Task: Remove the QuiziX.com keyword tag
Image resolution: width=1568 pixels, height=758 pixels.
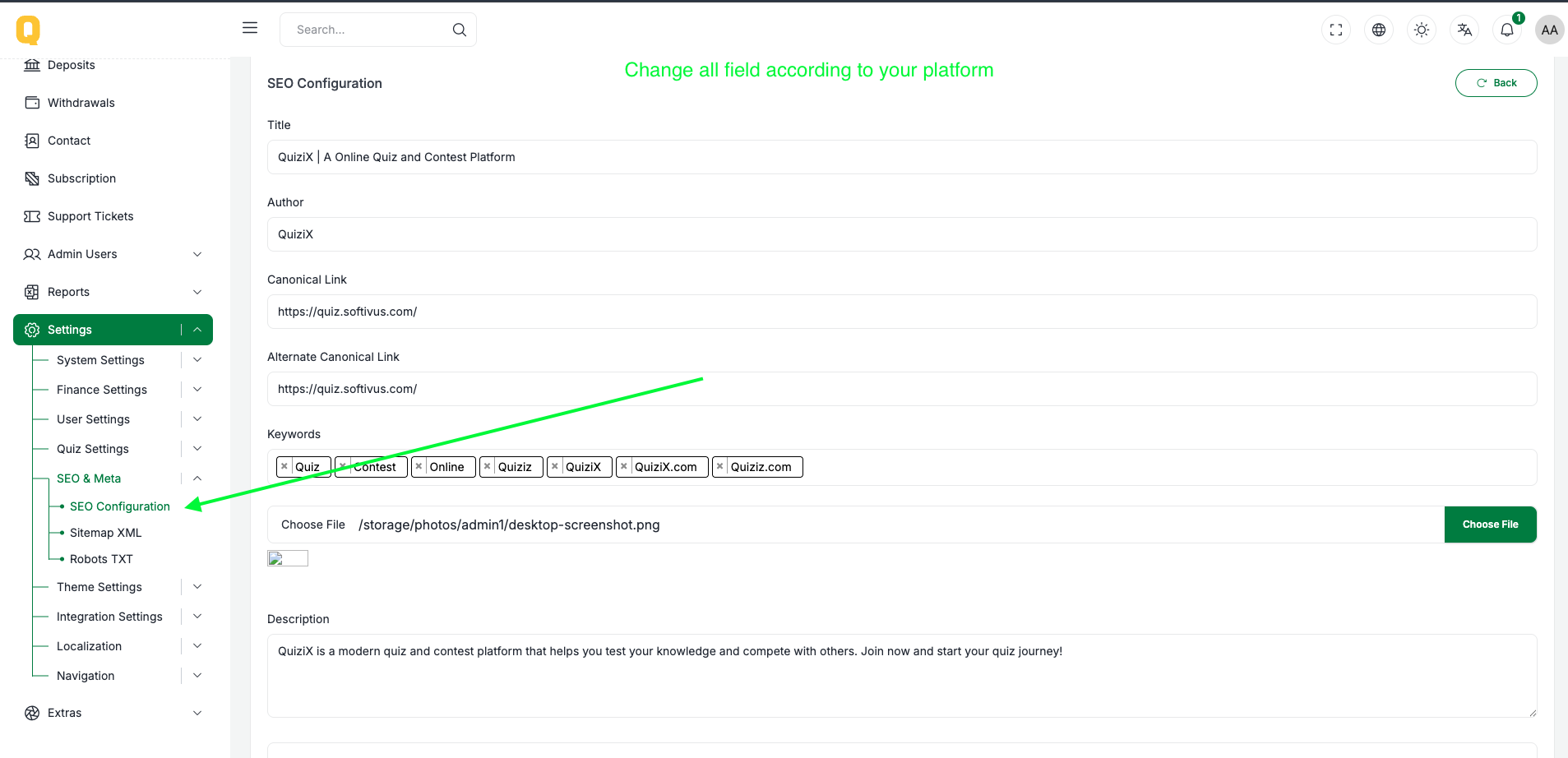Action: (x=624, y=466)
